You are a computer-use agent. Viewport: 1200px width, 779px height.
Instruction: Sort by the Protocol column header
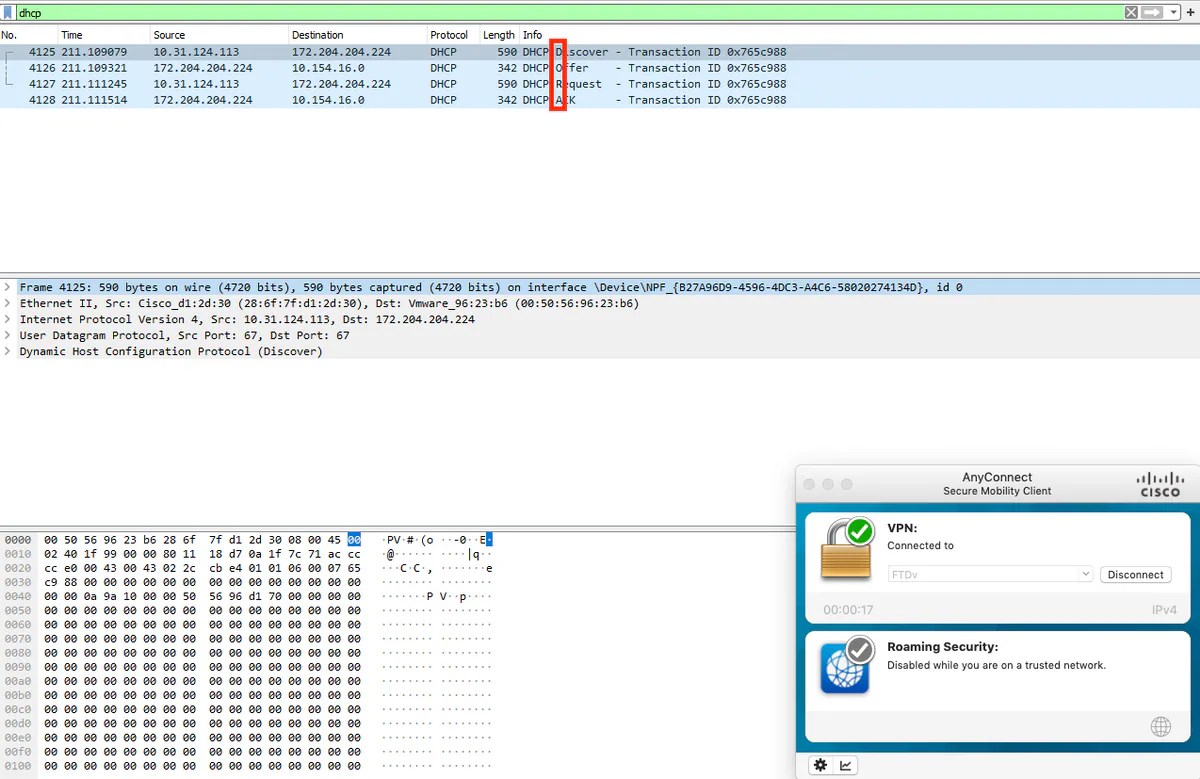(450, 33)
